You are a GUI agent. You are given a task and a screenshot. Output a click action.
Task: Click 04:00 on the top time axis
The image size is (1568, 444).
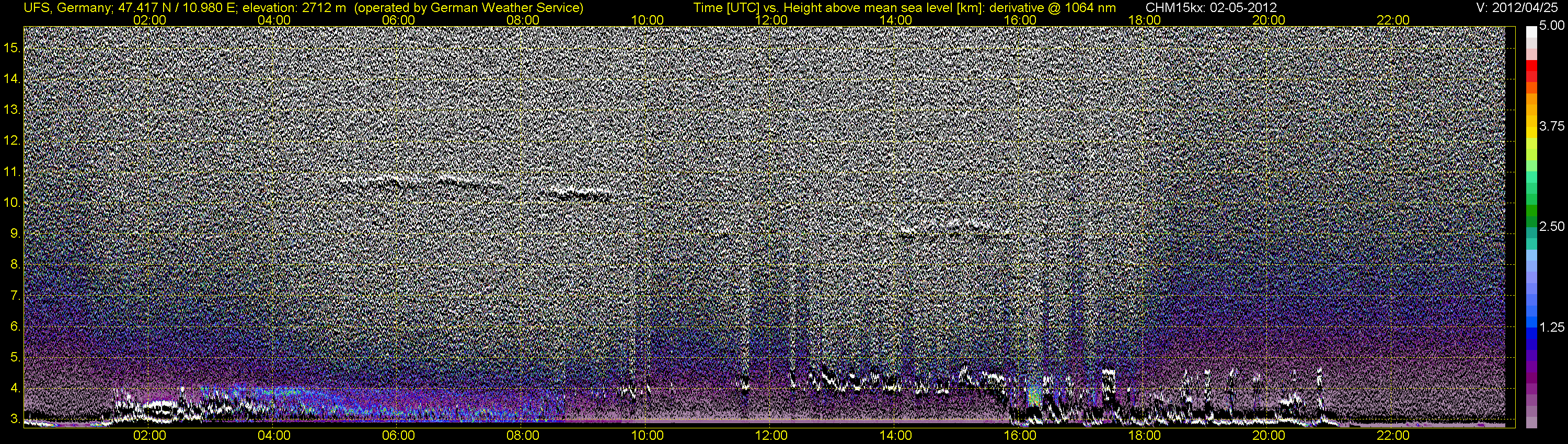(274, 20)
